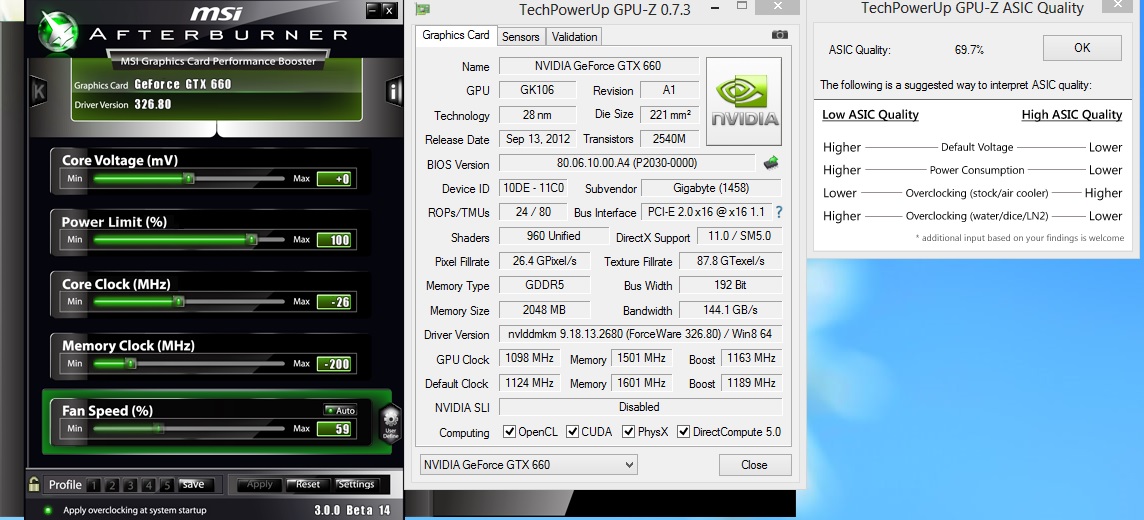Close MSI Afterburner with X

pos(389,9)
